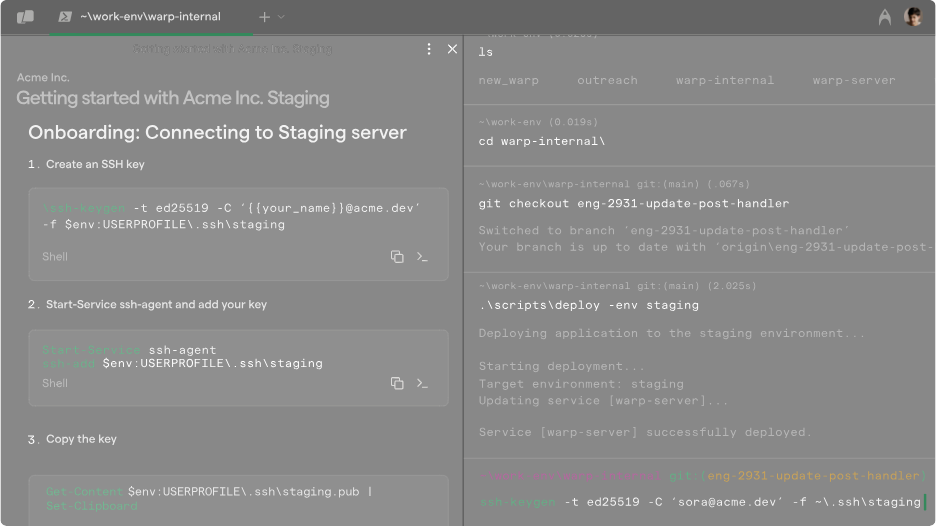
Task: Toggle the Warp Drive panel icon
Action: tap(25, 17)
